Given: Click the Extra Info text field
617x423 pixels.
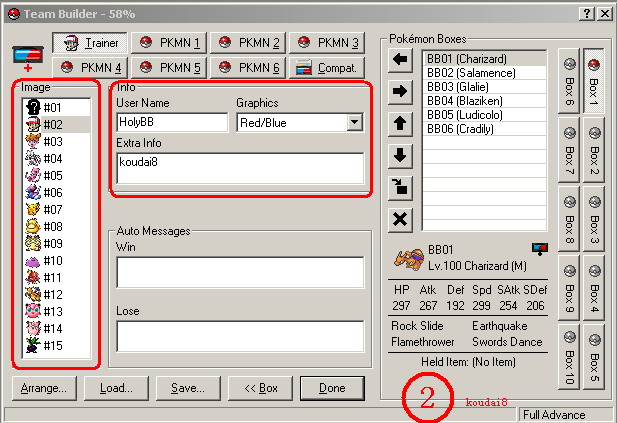Looking at the screenshot, I should pyautogui.click(x=240, y=168).
